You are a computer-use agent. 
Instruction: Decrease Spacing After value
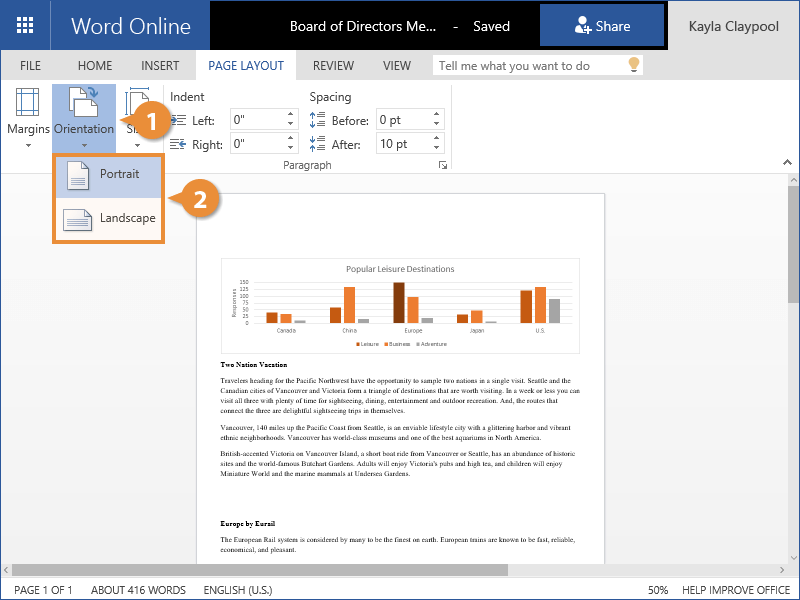click(436, 149)
